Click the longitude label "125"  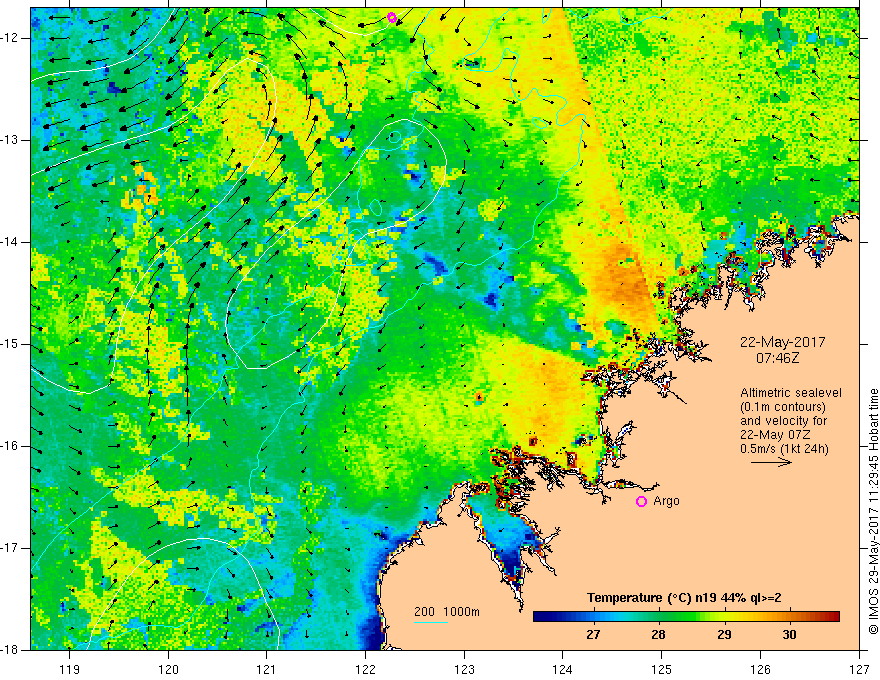point(662,669)
